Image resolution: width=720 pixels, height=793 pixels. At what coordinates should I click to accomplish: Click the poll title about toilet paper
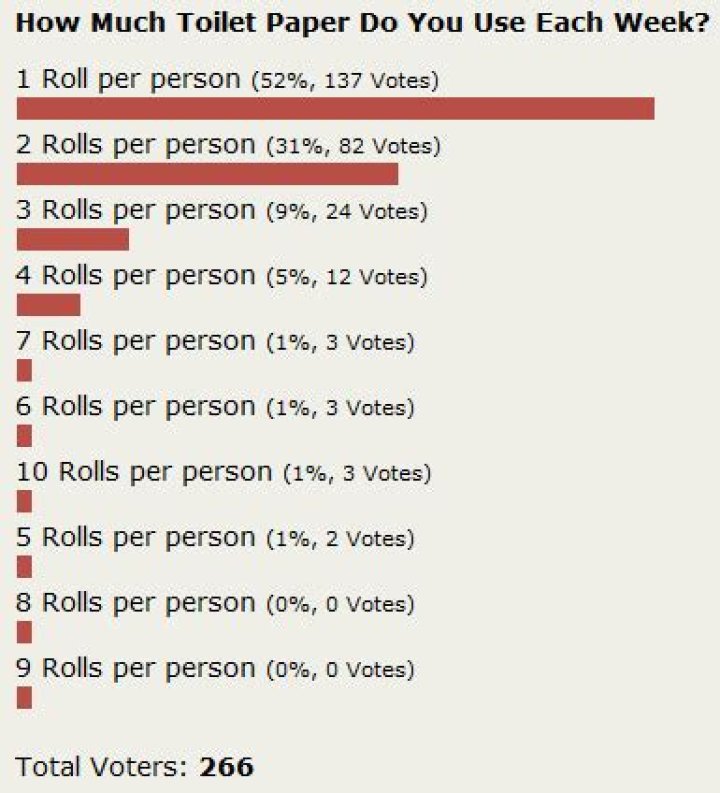pyautogui.click(x=360, y=22)
